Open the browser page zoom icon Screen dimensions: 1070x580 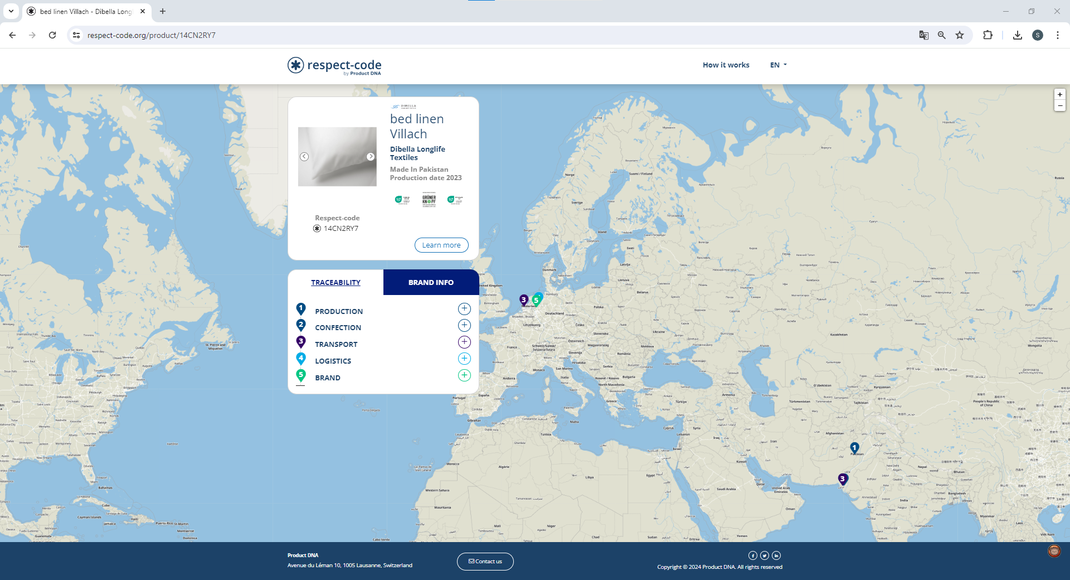pos(942,35)
